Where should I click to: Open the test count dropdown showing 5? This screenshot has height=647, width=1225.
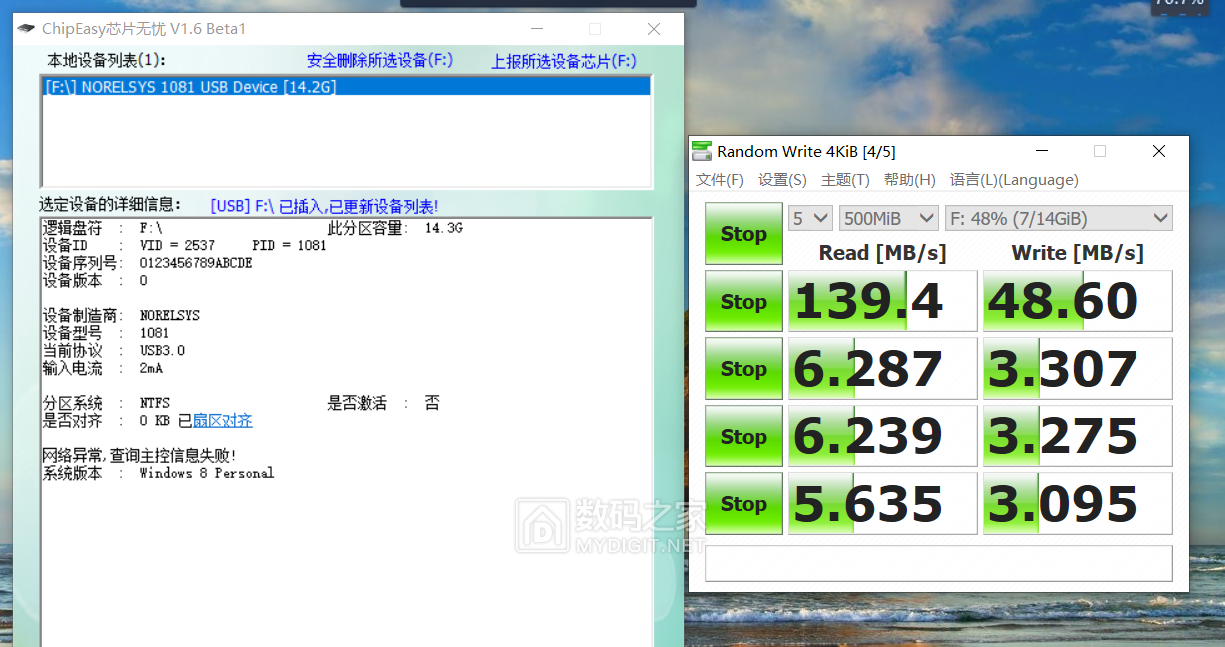pos(810,217)
